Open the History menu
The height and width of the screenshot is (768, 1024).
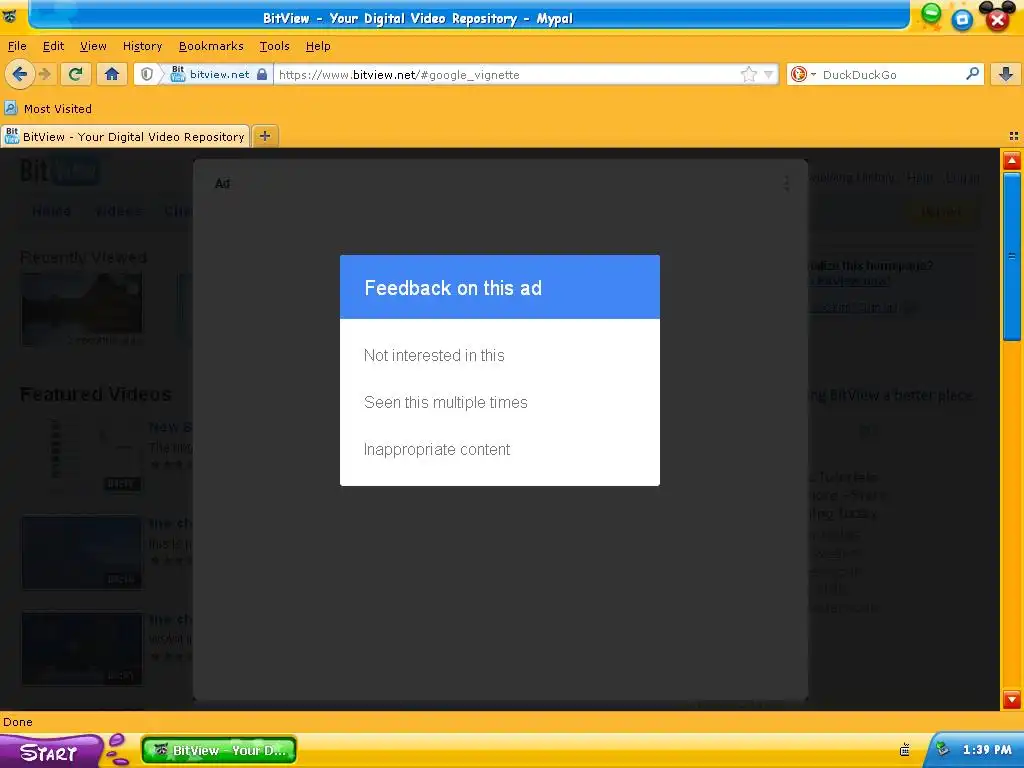142,46
